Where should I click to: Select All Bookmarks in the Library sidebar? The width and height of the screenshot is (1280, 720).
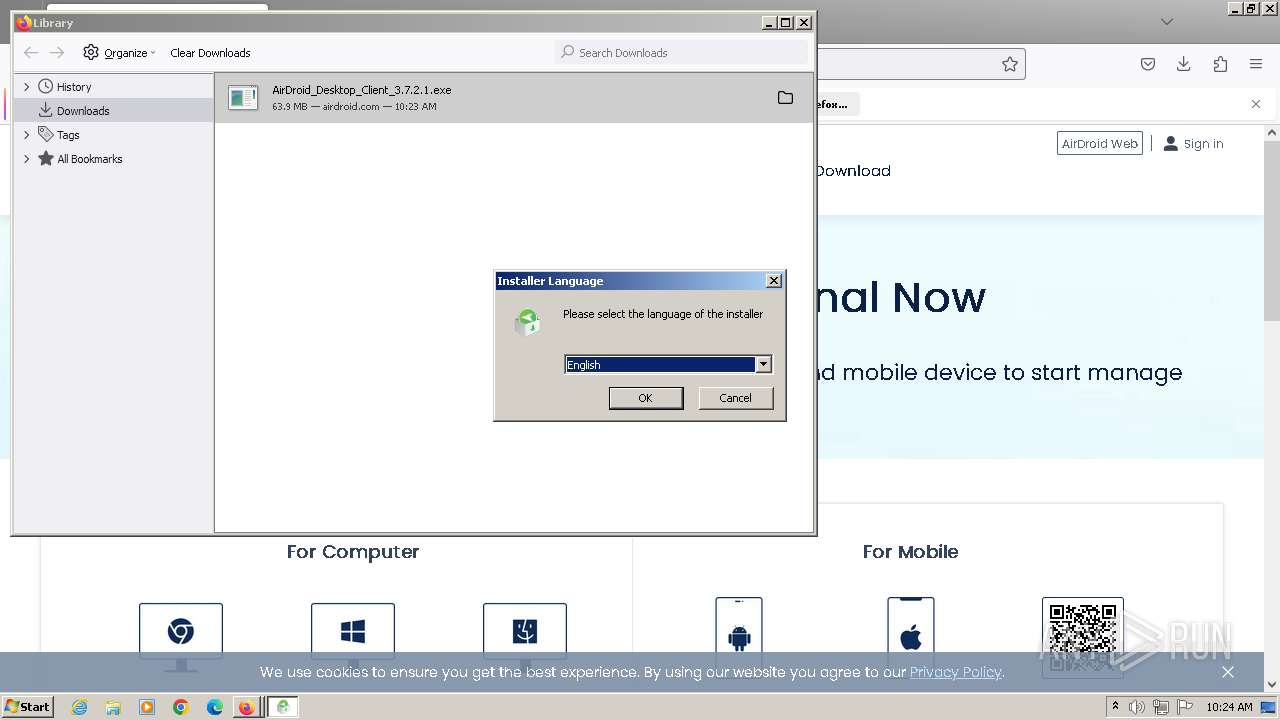89,159
